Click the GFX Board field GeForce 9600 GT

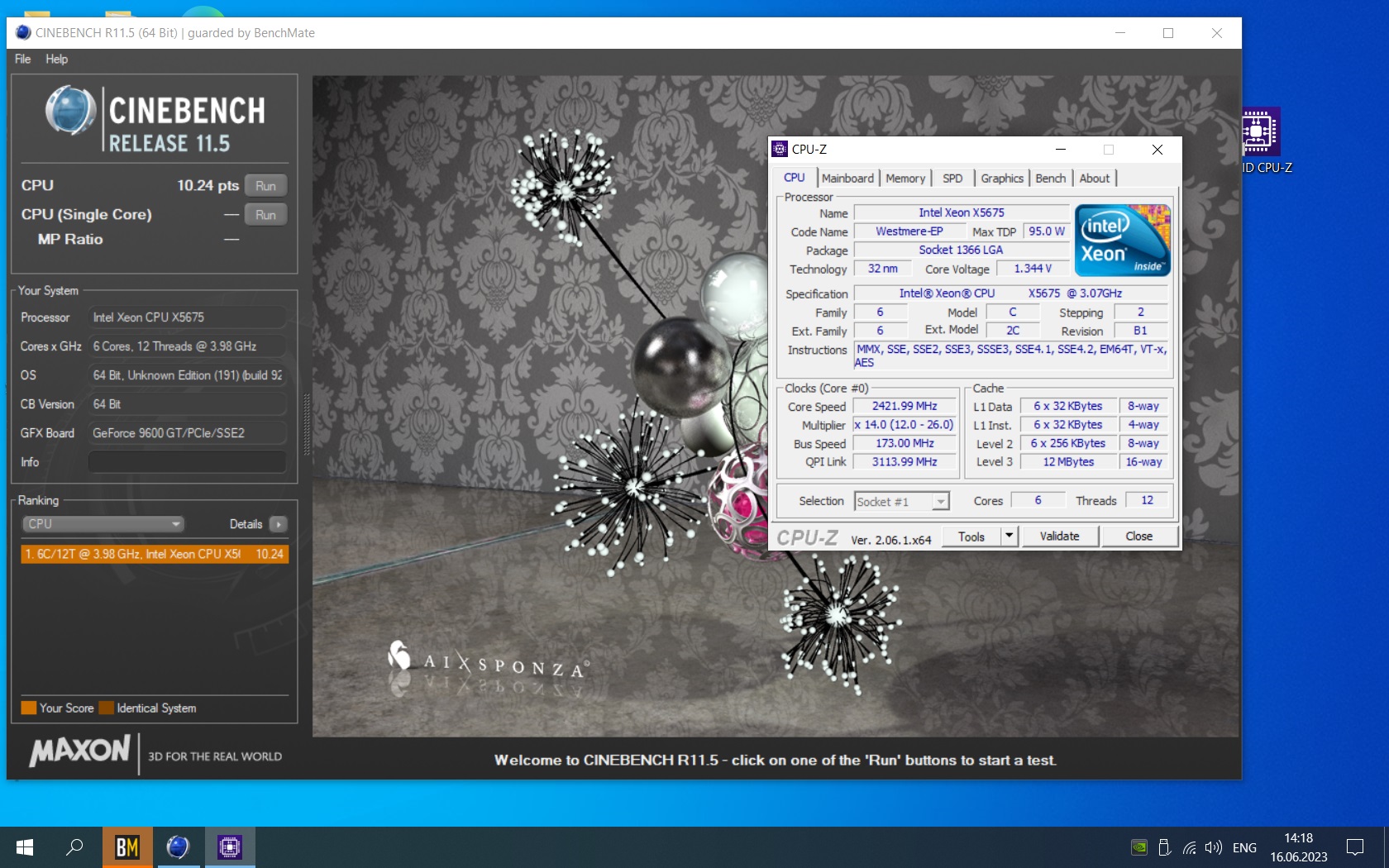(188, 433)
